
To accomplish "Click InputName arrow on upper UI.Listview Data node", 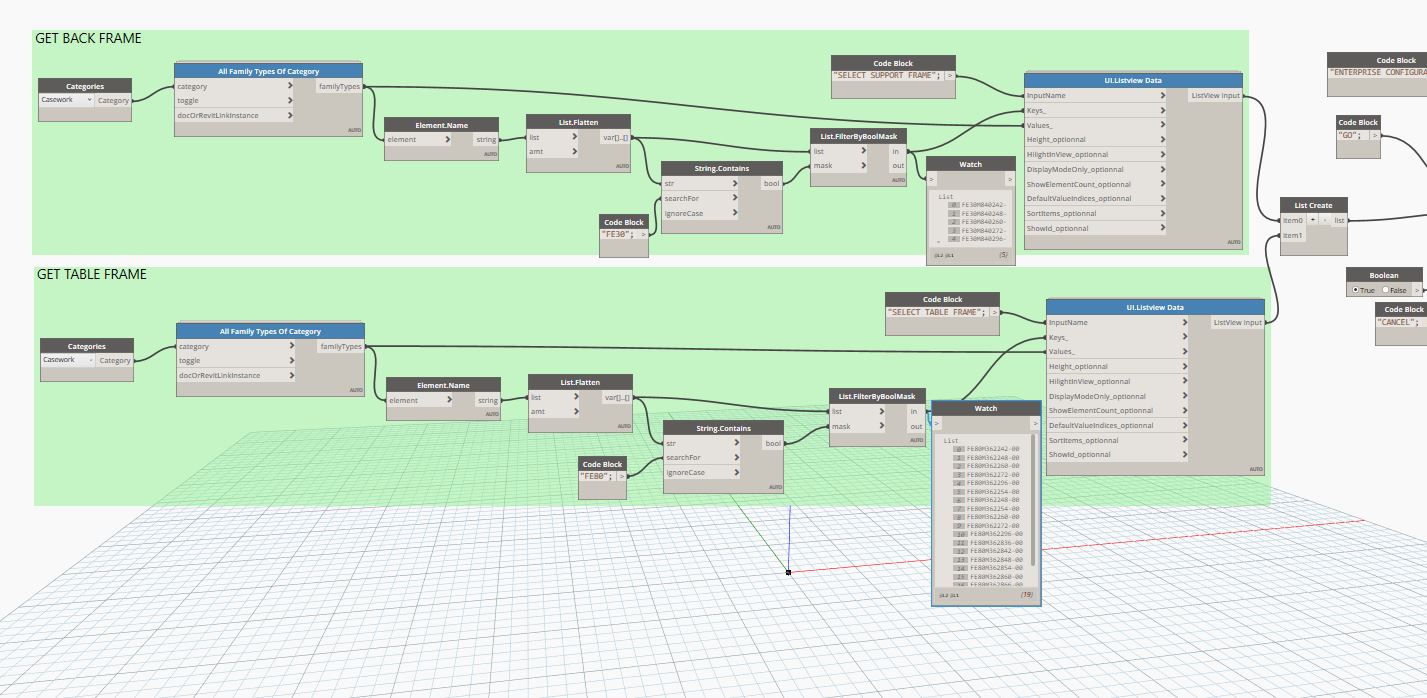I will [x=1163, y=96].
